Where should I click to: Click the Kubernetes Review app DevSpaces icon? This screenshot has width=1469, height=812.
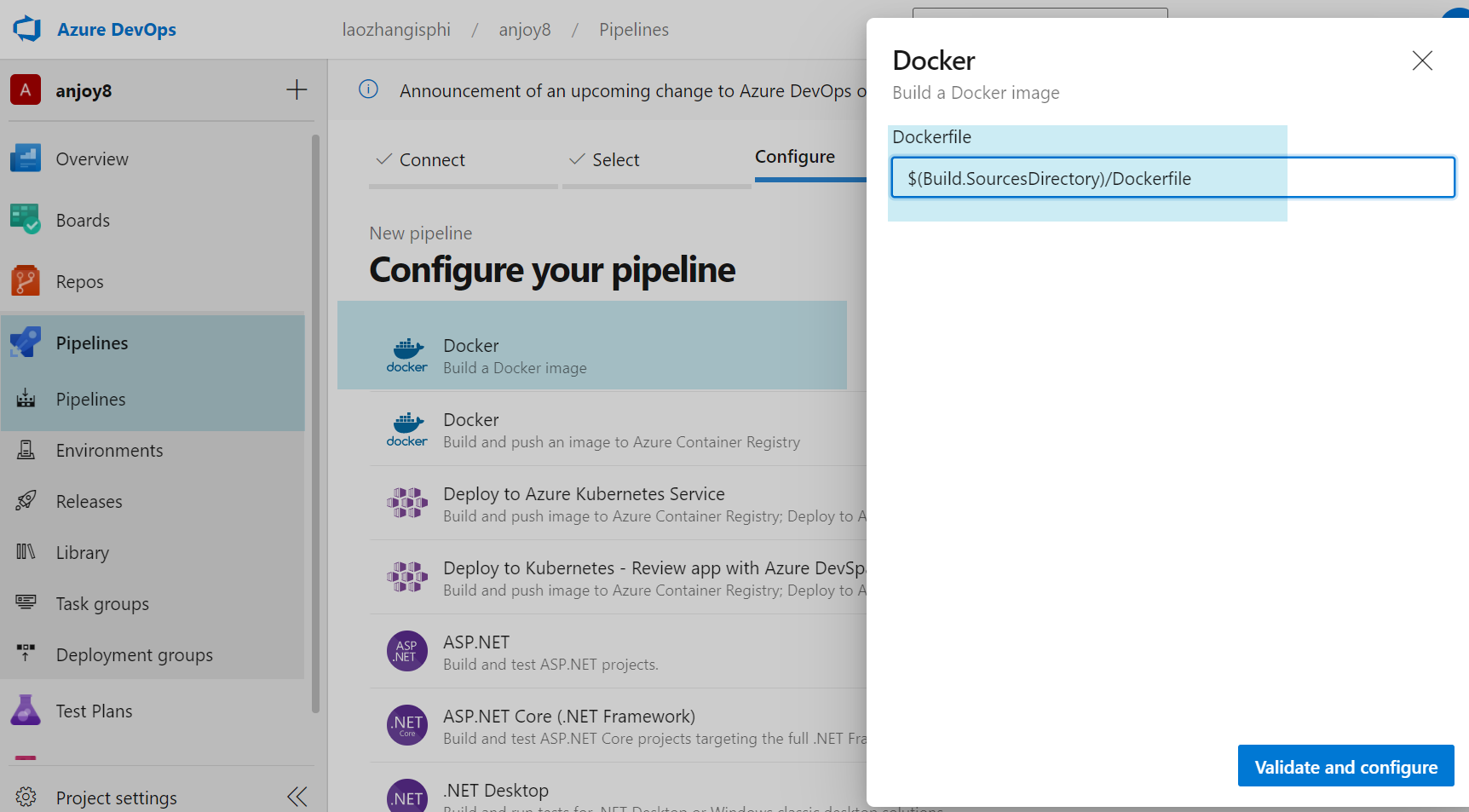coord(407,578)
